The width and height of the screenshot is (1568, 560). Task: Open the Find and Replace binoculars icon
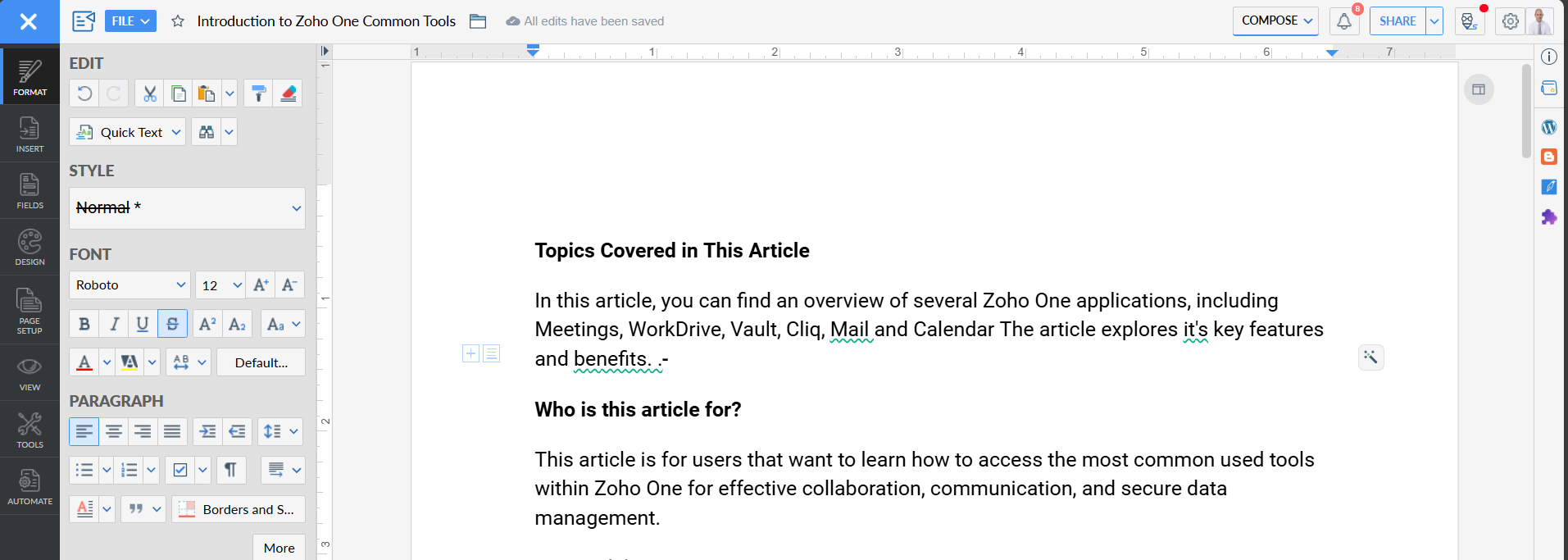click(206, 132)
